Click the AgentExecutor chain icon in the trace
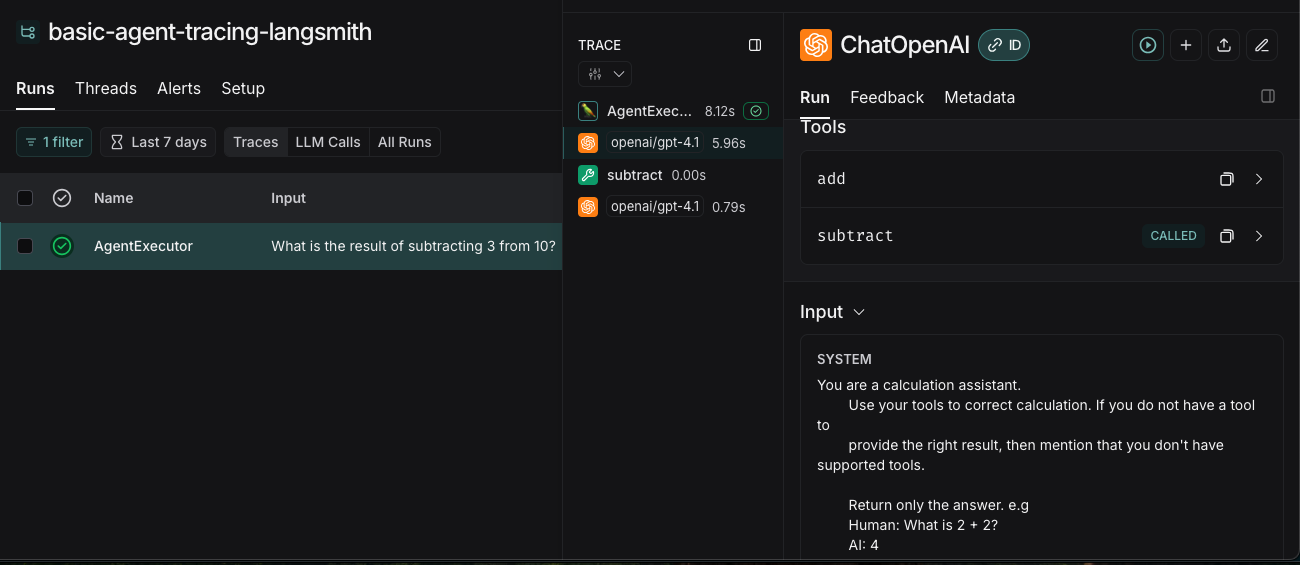 [x=588, y=111]
